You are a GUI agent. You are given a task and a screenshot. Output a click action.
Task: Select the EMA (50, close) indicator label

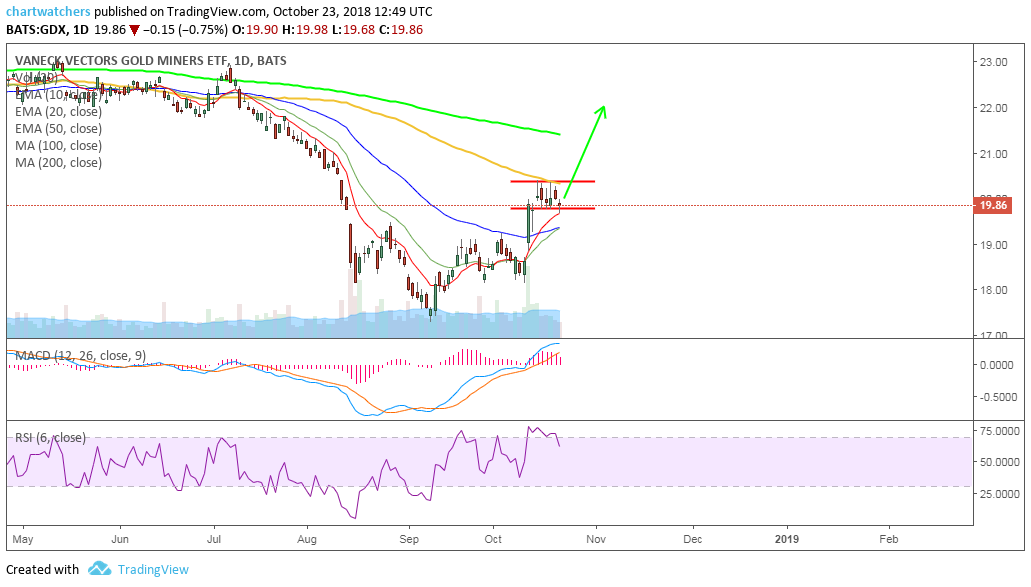click(59, 129)
